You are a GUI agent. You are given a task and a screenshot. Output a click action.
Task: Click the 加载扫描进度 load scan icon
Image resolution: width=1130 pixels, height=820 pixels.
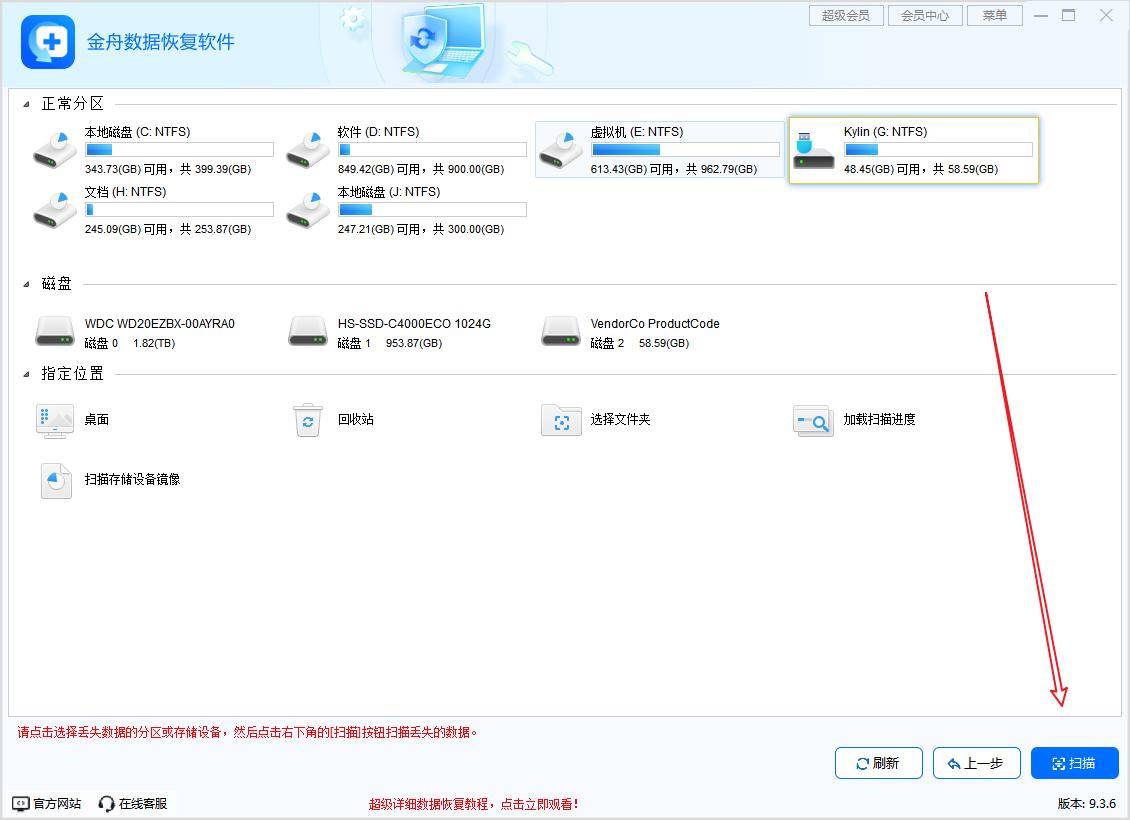(813, 420)
